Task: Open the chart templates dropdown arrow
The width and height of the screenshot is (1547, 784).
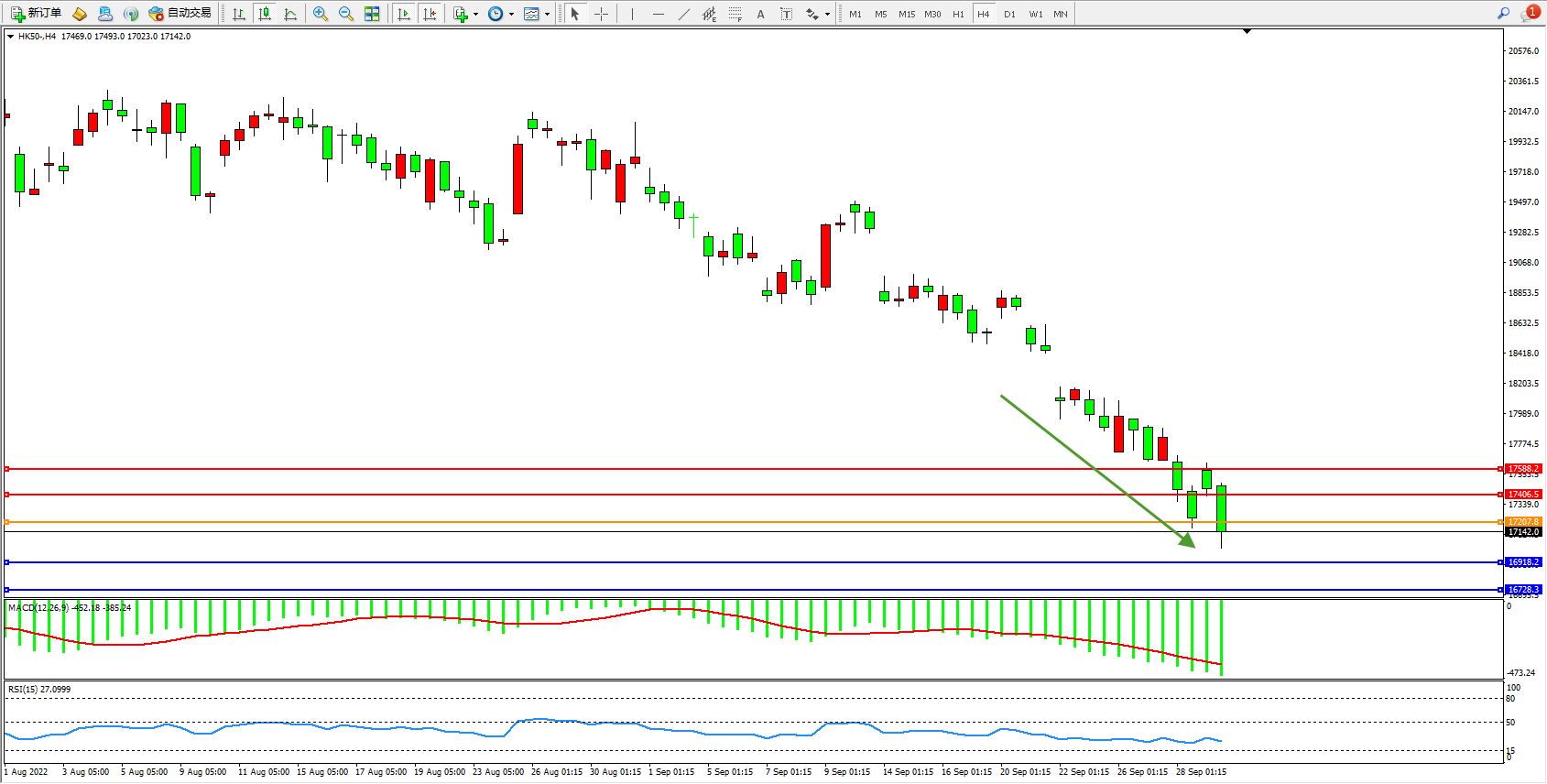Action: coord(547,14)
